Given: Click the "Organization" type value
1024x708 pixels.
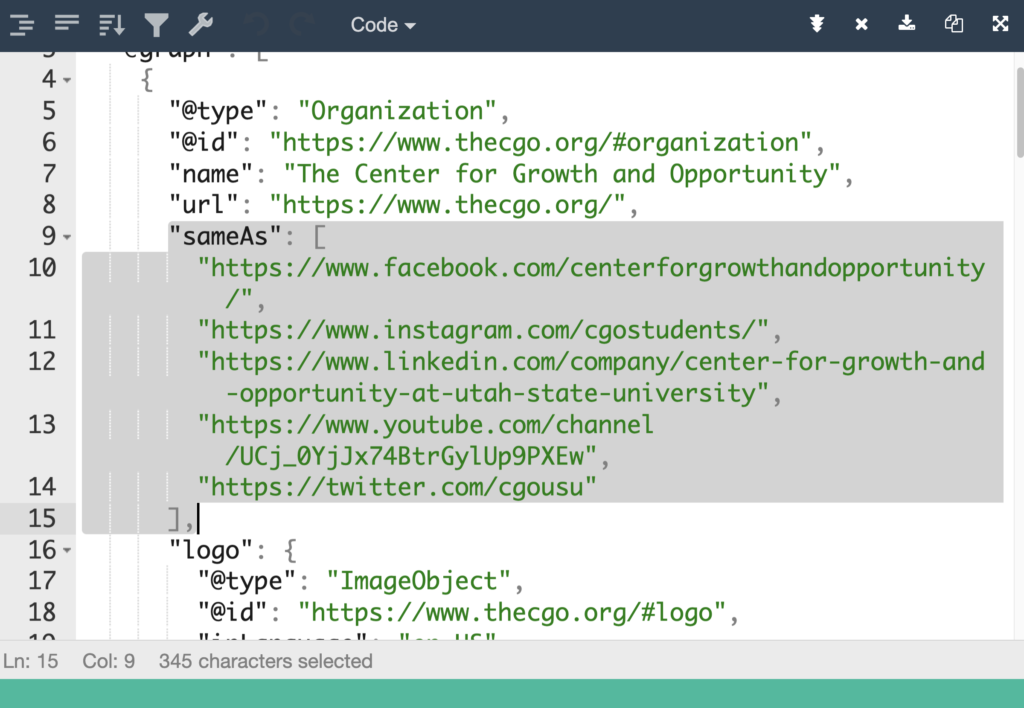Looking at the screenshot, I should coord(397,111).
